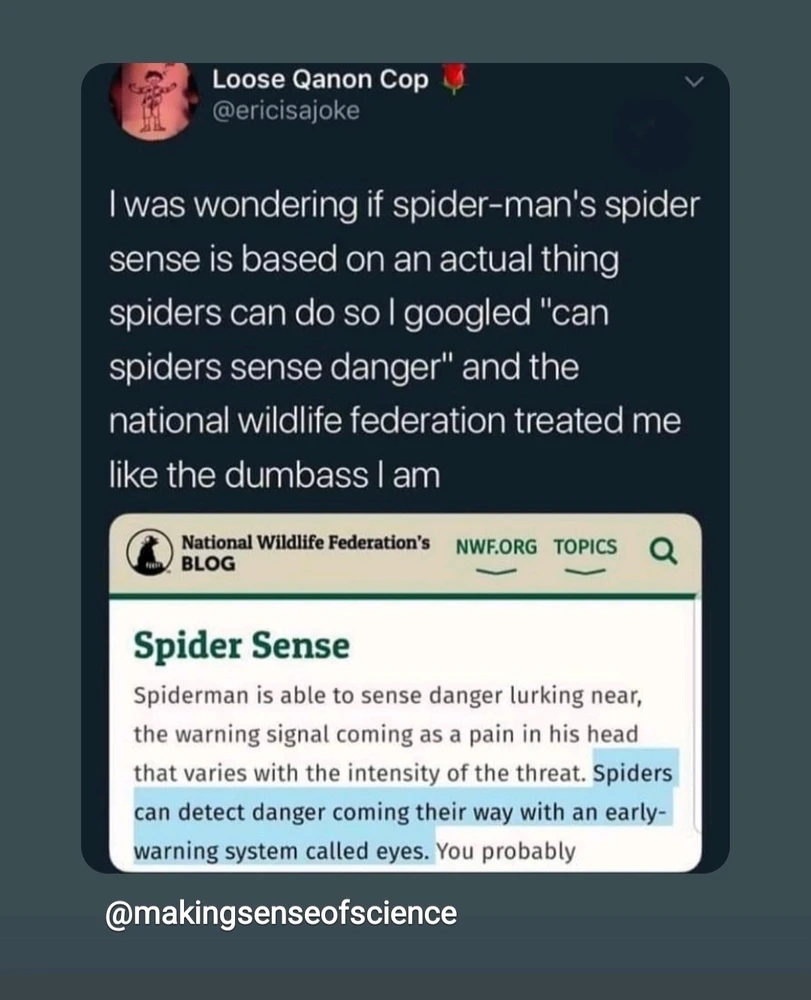
Task: Open the NWF.ORG menu item
Action: 495,547
